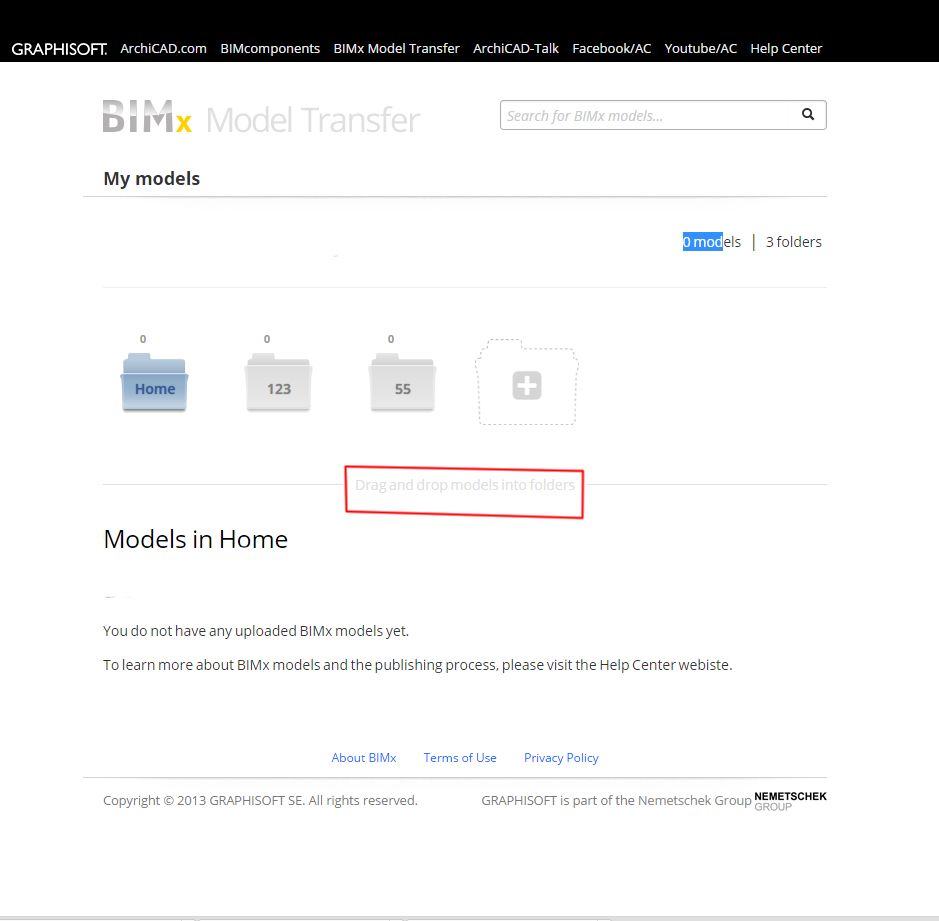Open the Privacy Policy link
This screenshot has height=921, width=939.
(561, 758)
